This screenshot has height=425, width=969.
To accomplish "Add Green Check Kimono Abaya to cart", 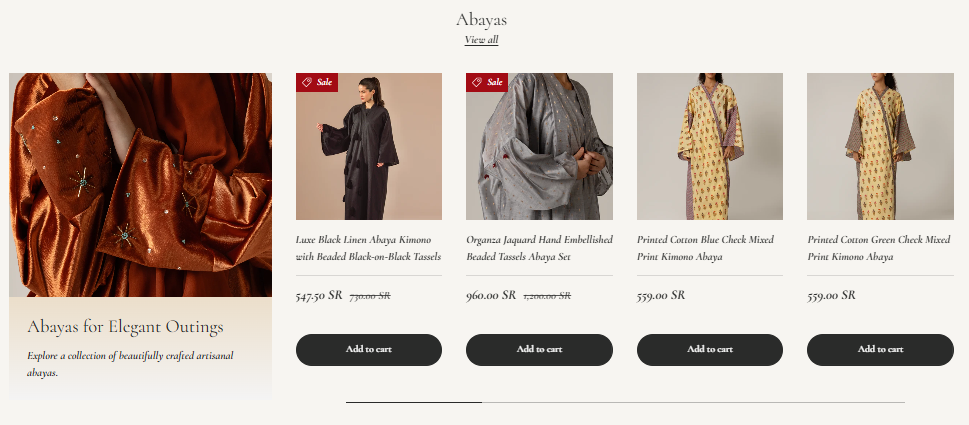I will pyautogui.click(x=880, y=349).
